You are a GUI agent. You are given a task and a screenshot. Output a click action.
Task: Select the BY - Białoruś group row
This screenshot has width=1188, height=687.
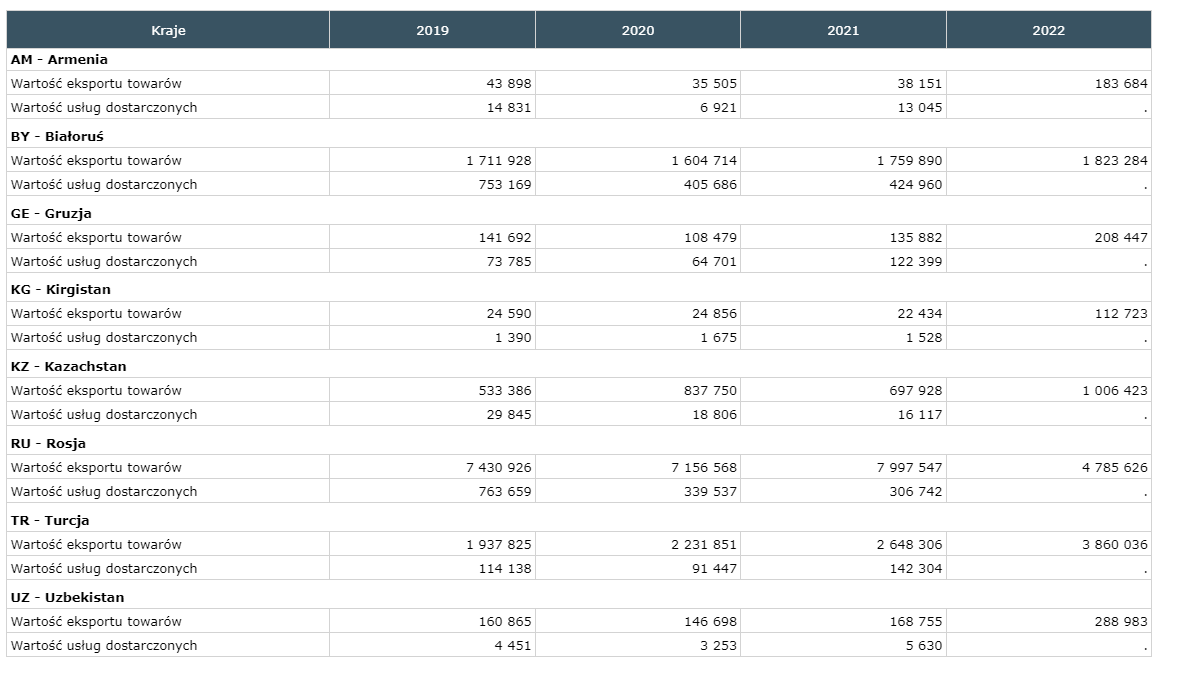(x=57, y=137)
